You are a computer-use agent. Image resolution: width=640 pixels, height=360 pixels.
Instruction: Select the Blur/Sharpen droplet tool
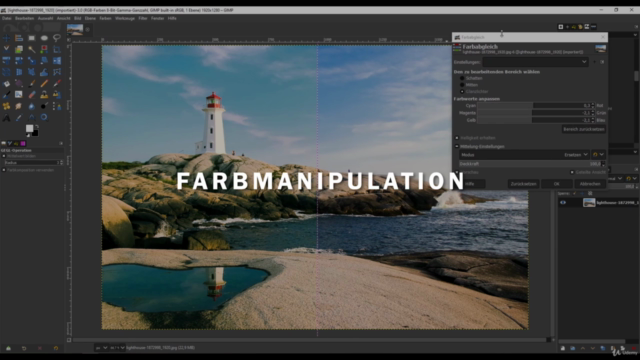31,106
